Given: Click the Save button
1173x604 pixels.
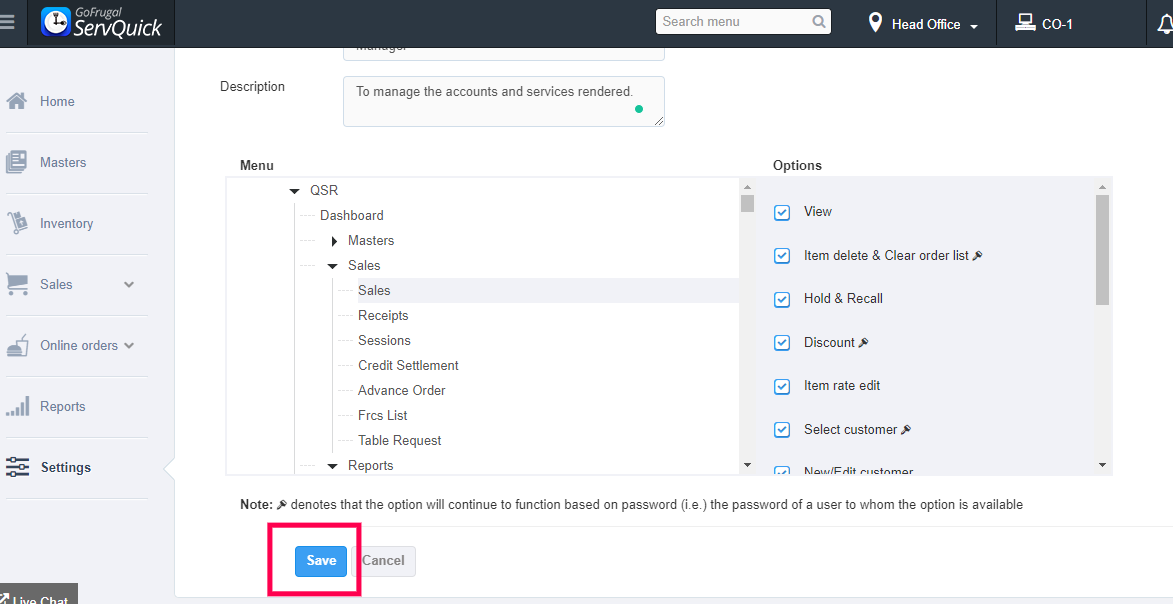Looking at the screenshot, I should tap(321, 561).
